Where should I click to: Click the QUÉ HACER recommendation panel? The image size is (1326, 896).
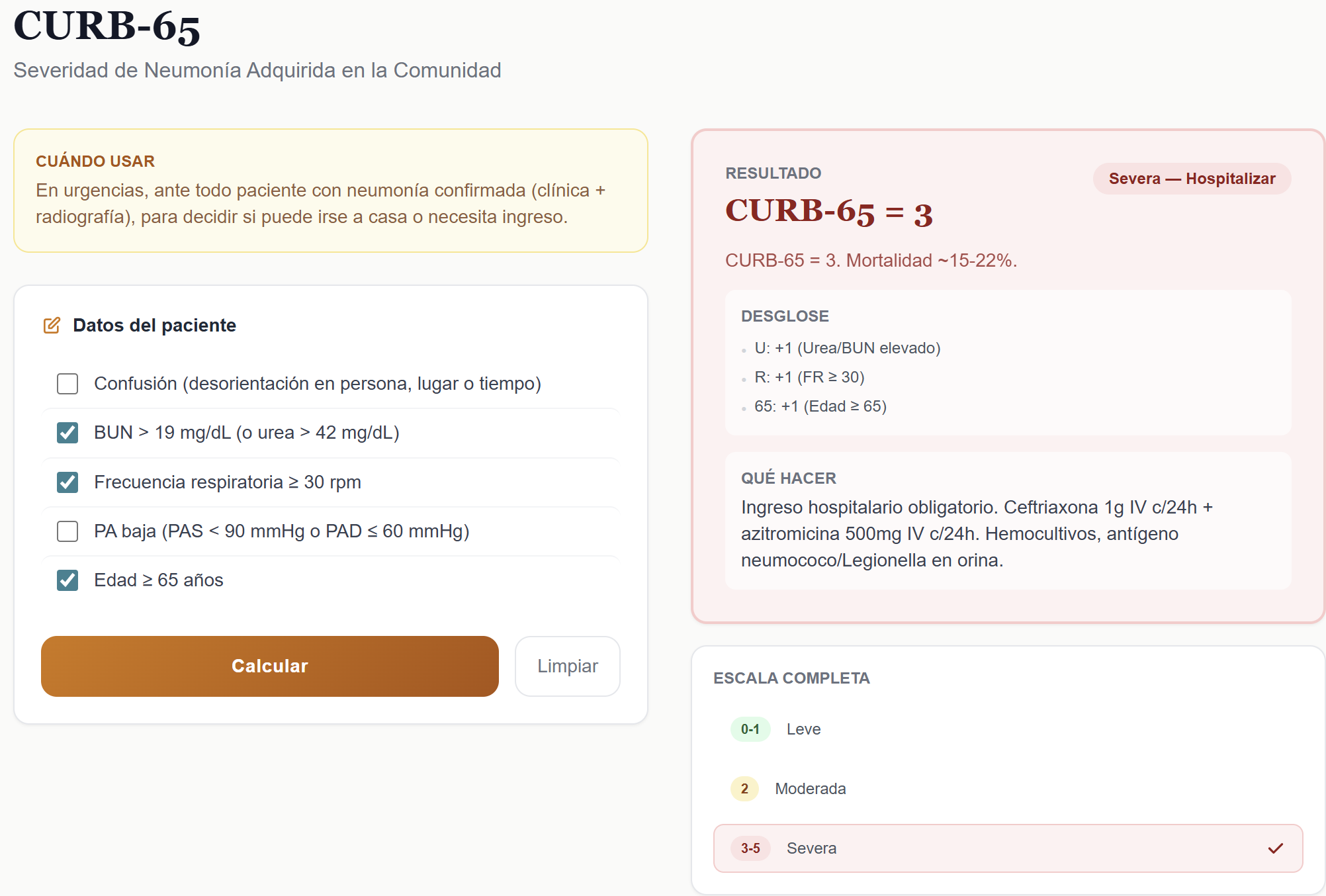[x=1008, y=521]
